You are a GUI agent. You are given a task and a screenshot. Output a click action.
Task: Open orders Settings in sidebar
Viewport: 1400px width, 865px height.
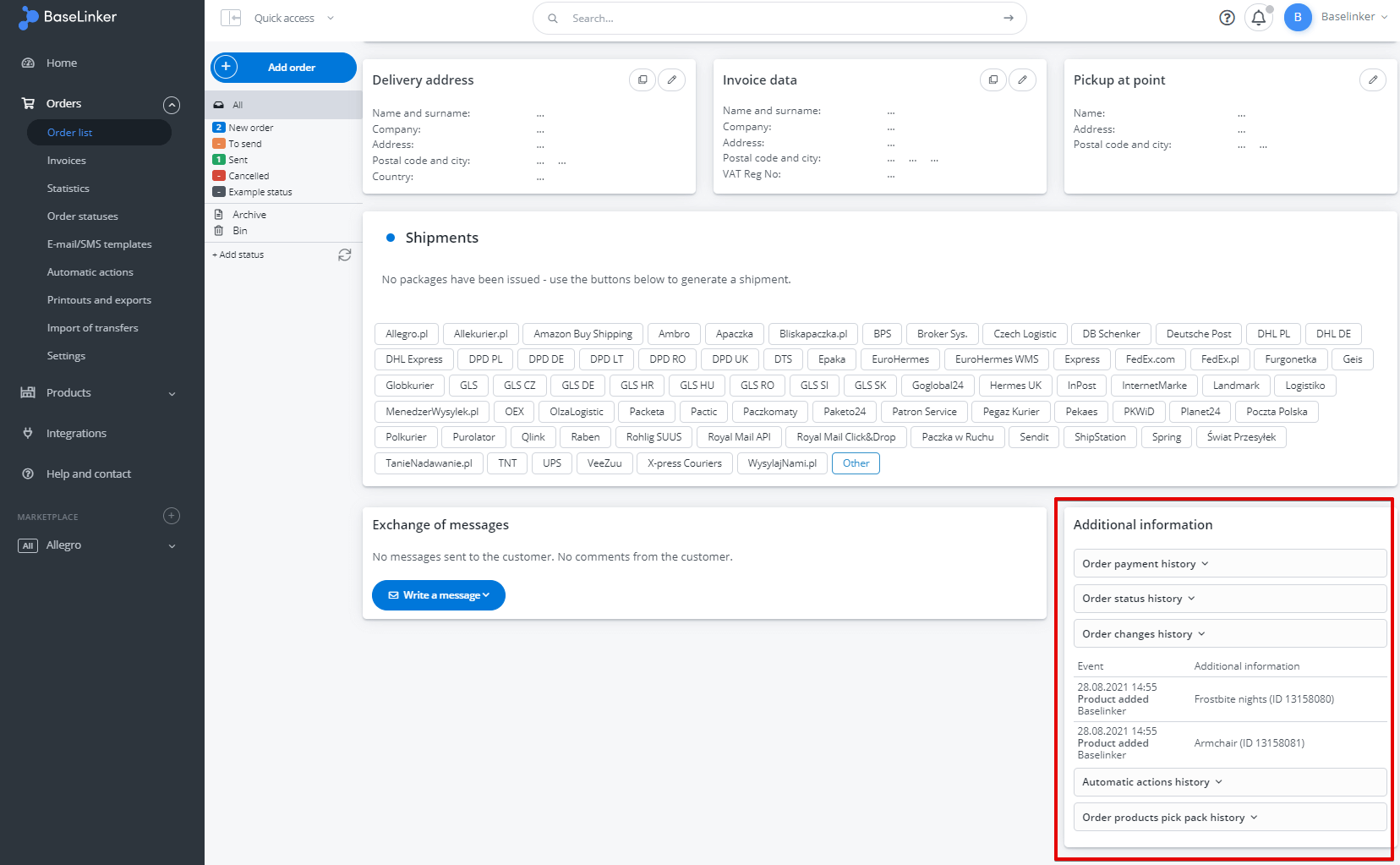click(66, 356)
